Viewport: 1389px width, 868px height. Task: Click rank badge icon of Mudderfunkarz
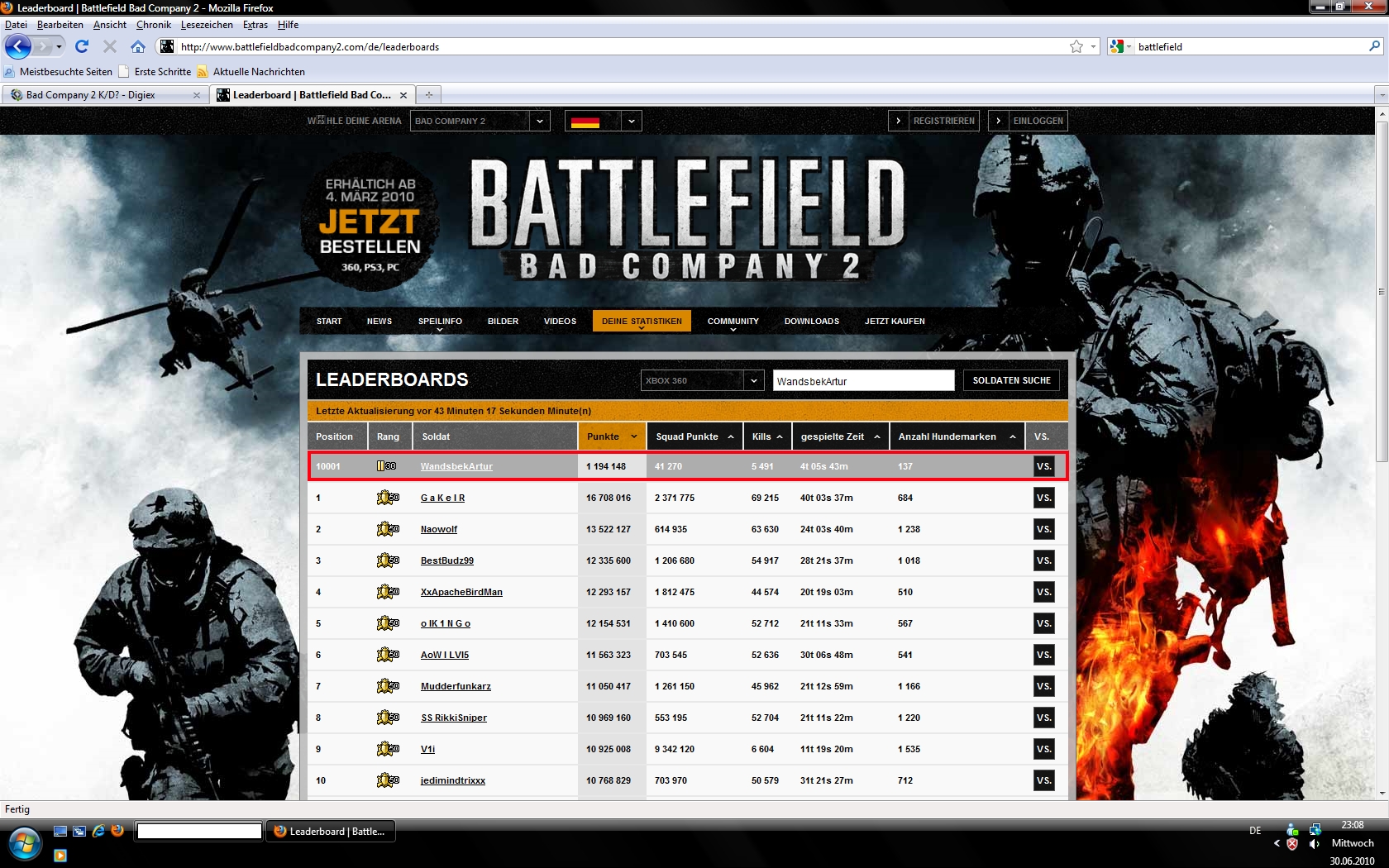click(x=388, y=686)
